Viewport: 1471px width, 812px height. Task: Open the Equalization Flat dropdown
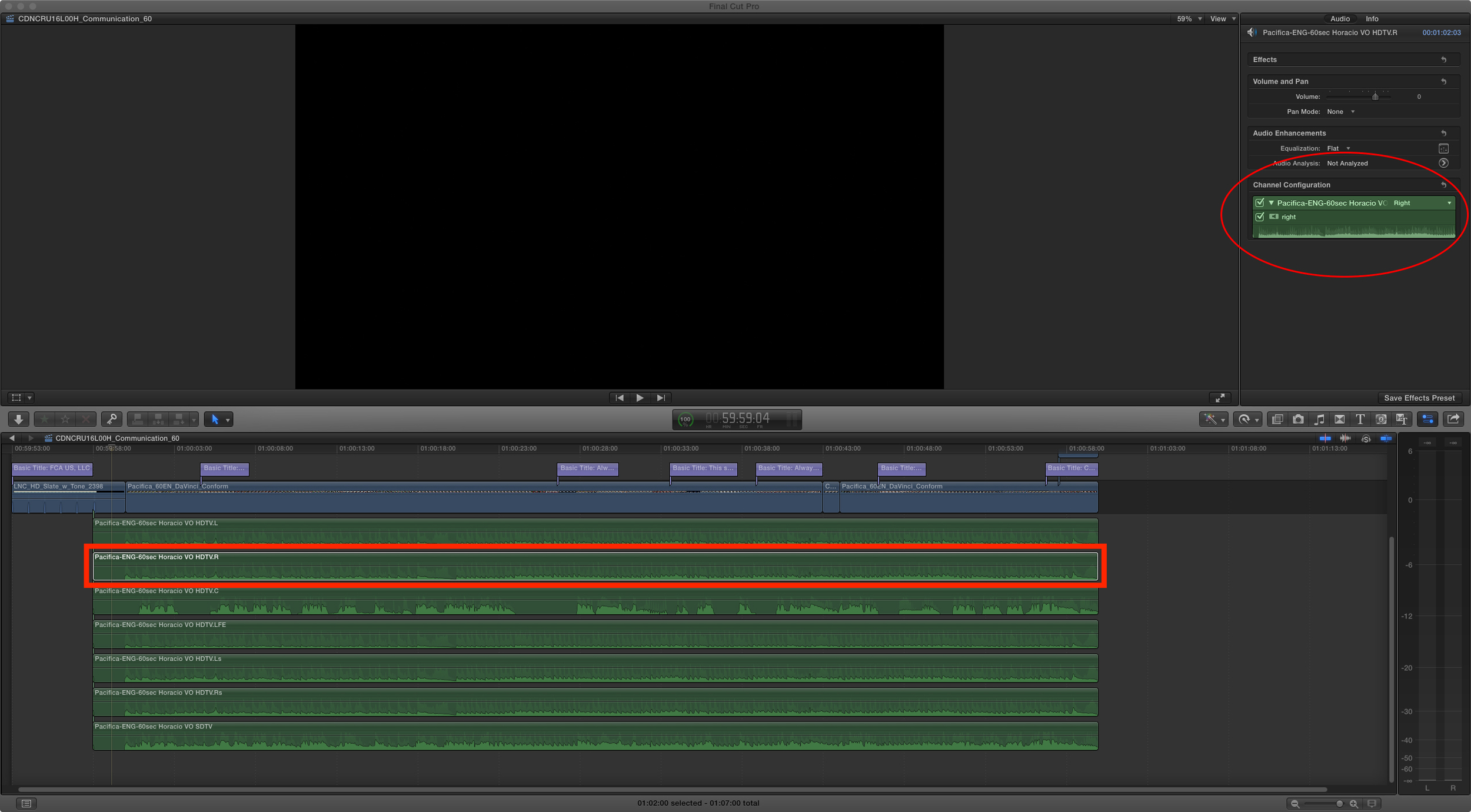pos(1339,148)
